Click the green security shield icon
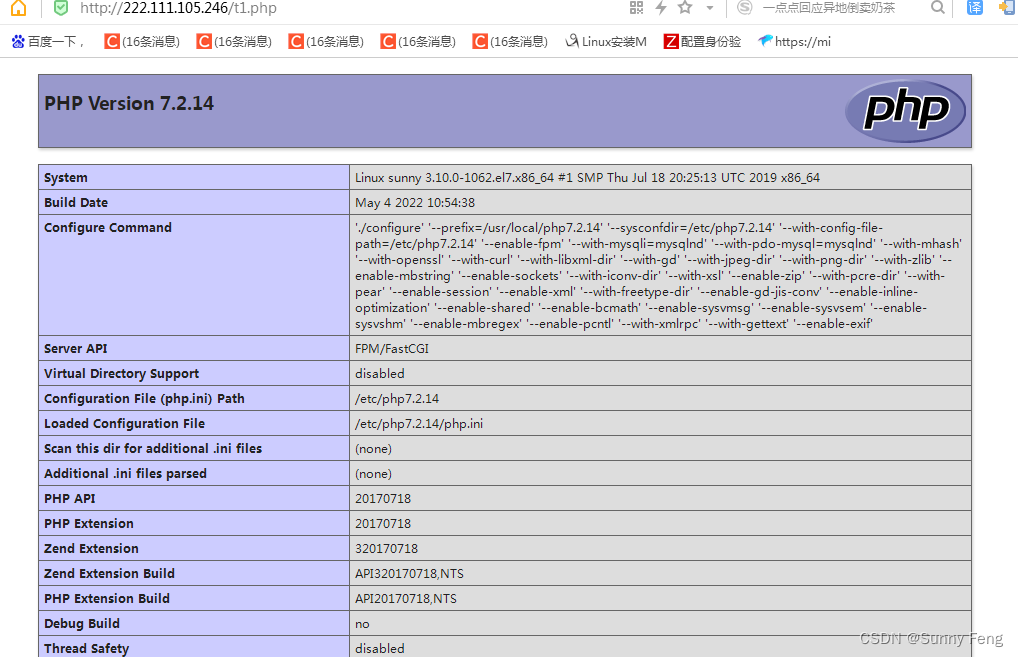This screenshot has height=657, width=1018. [60, 8]
